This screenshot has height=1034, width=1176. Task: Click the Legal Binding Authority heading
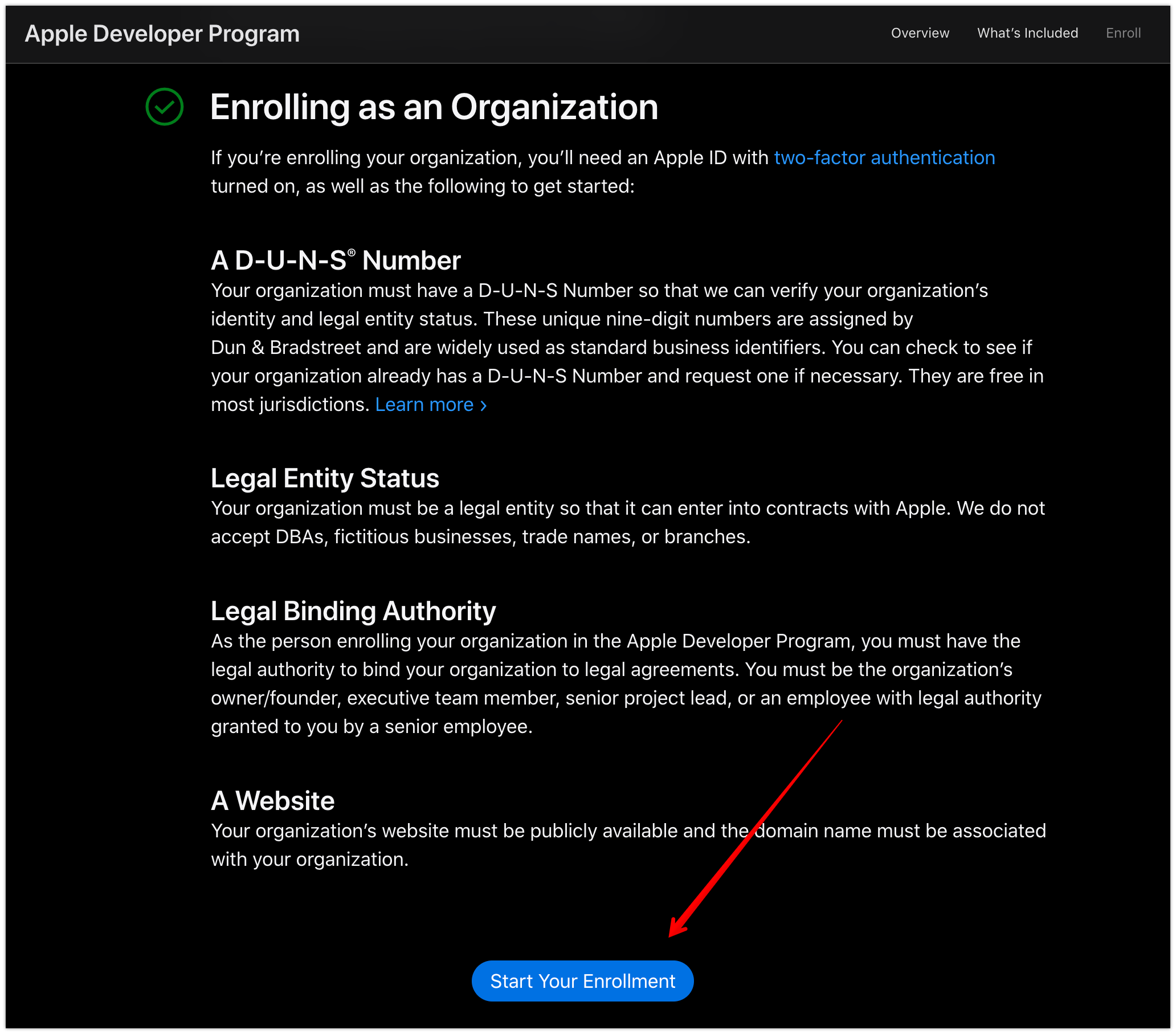(x=353, y=612)
